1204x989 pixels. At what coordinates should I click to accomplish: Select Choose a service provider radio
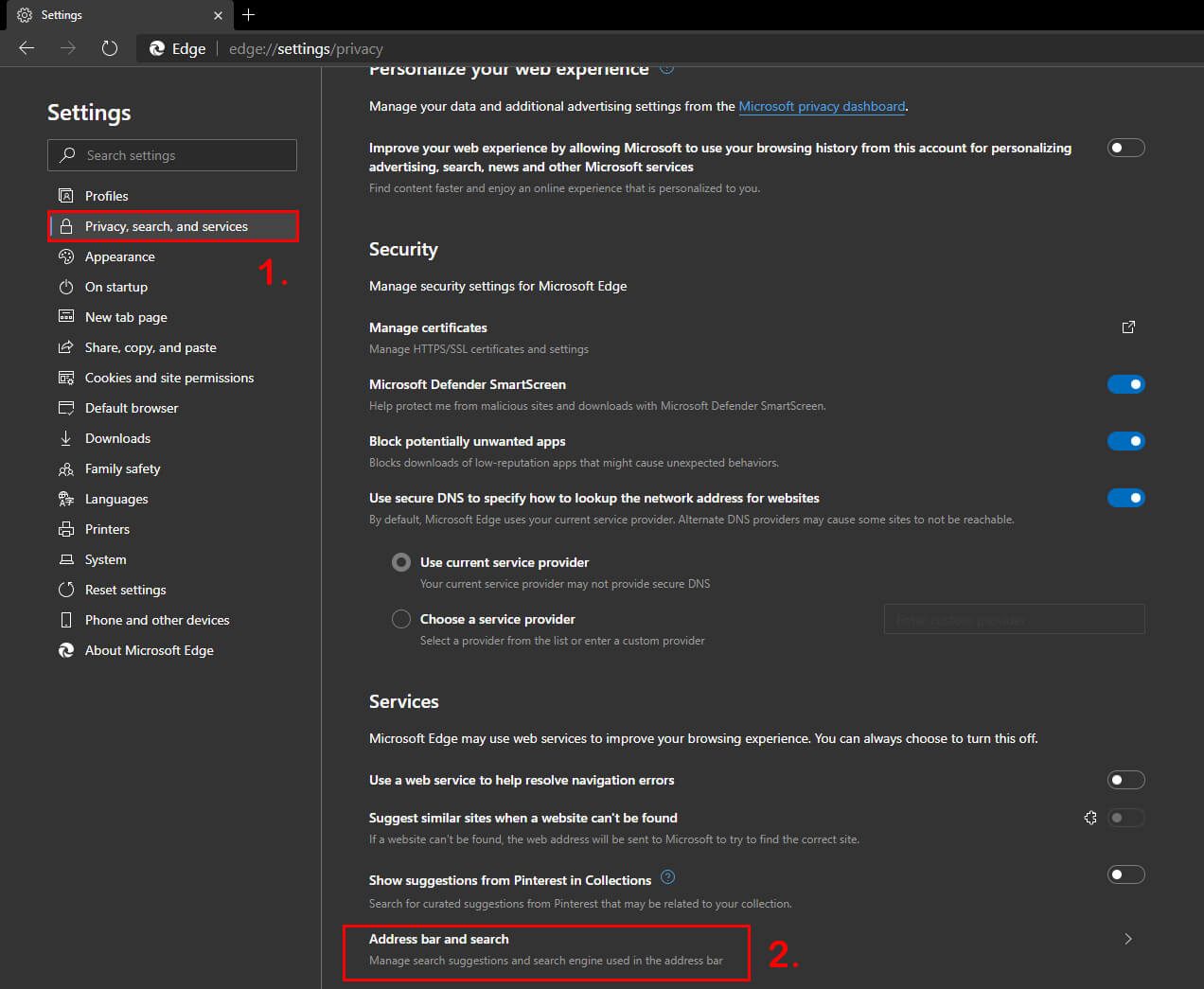[401, 619]
